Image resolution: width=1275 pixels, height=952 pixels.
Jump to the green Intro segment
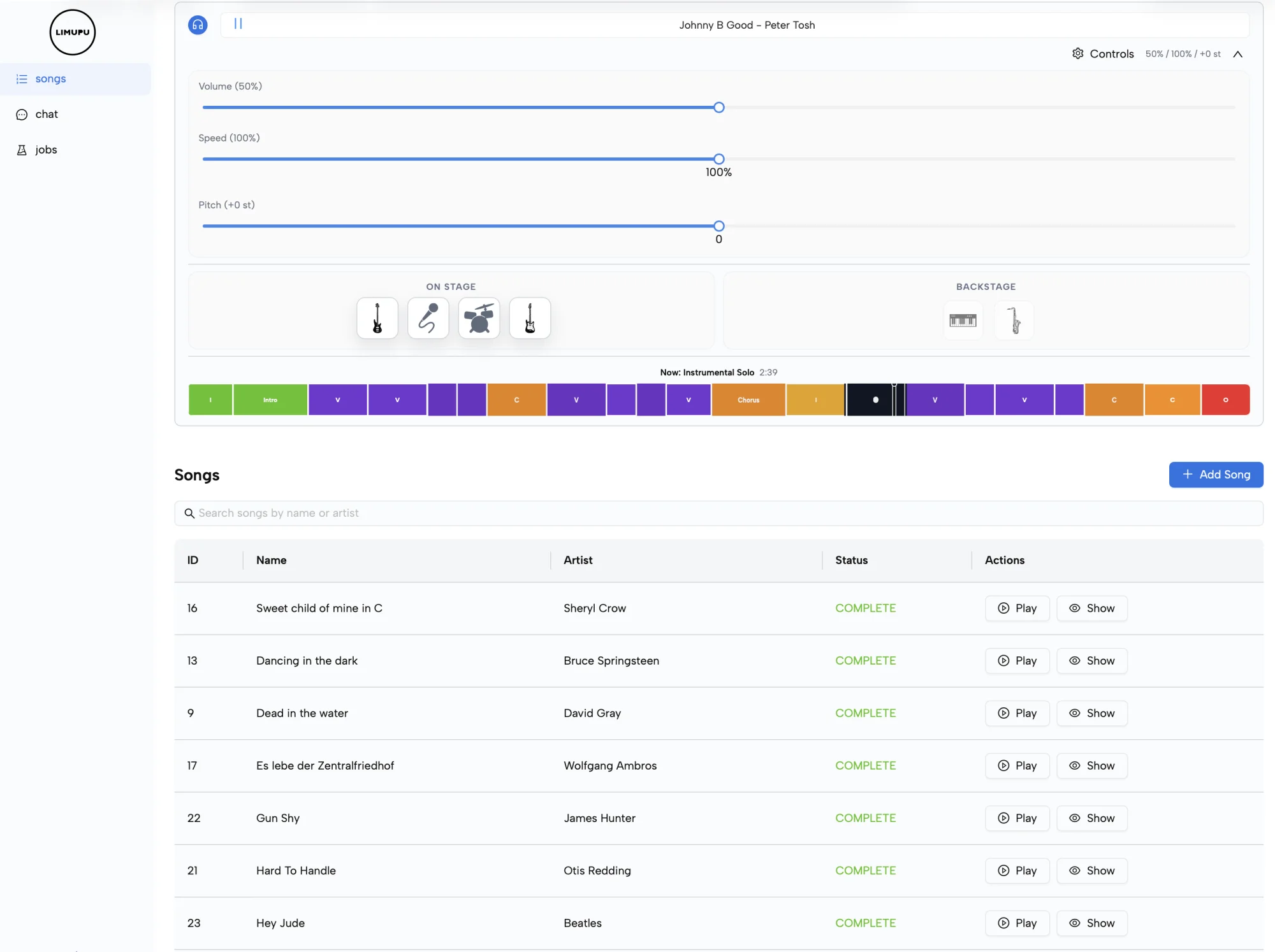[x=270, y=400]
